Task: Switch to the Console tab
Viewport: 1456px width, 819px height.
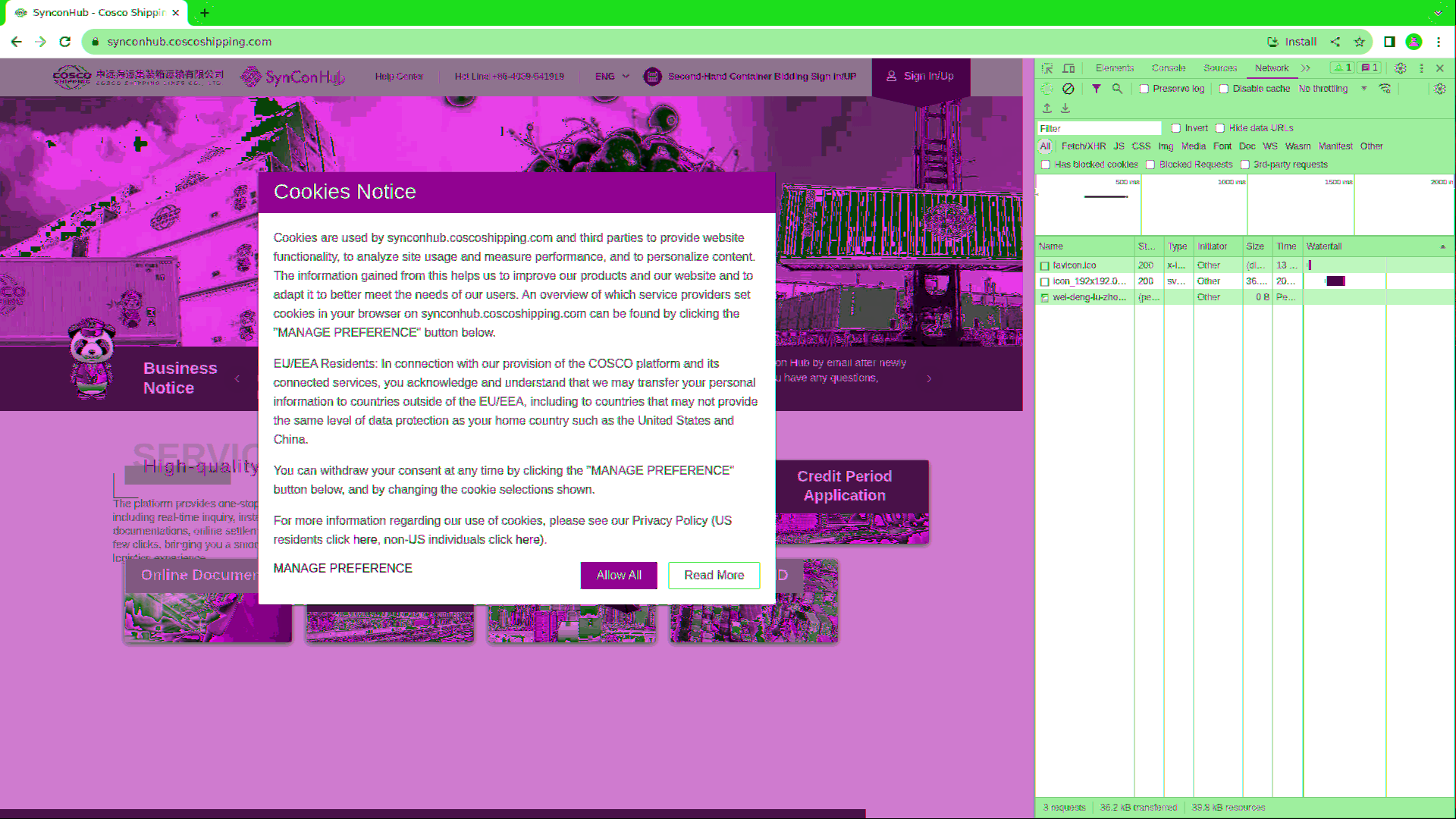Action: click(1168, 67)
